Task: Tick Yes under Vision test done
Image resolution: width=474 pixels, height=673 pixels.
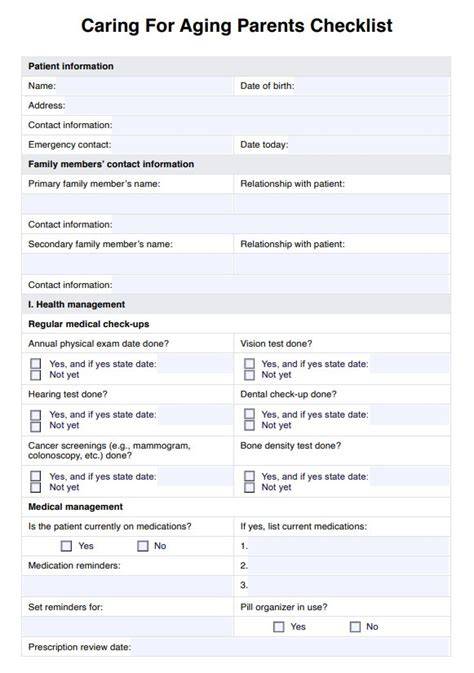Action: pyautogui.click(x=249, y=364)
